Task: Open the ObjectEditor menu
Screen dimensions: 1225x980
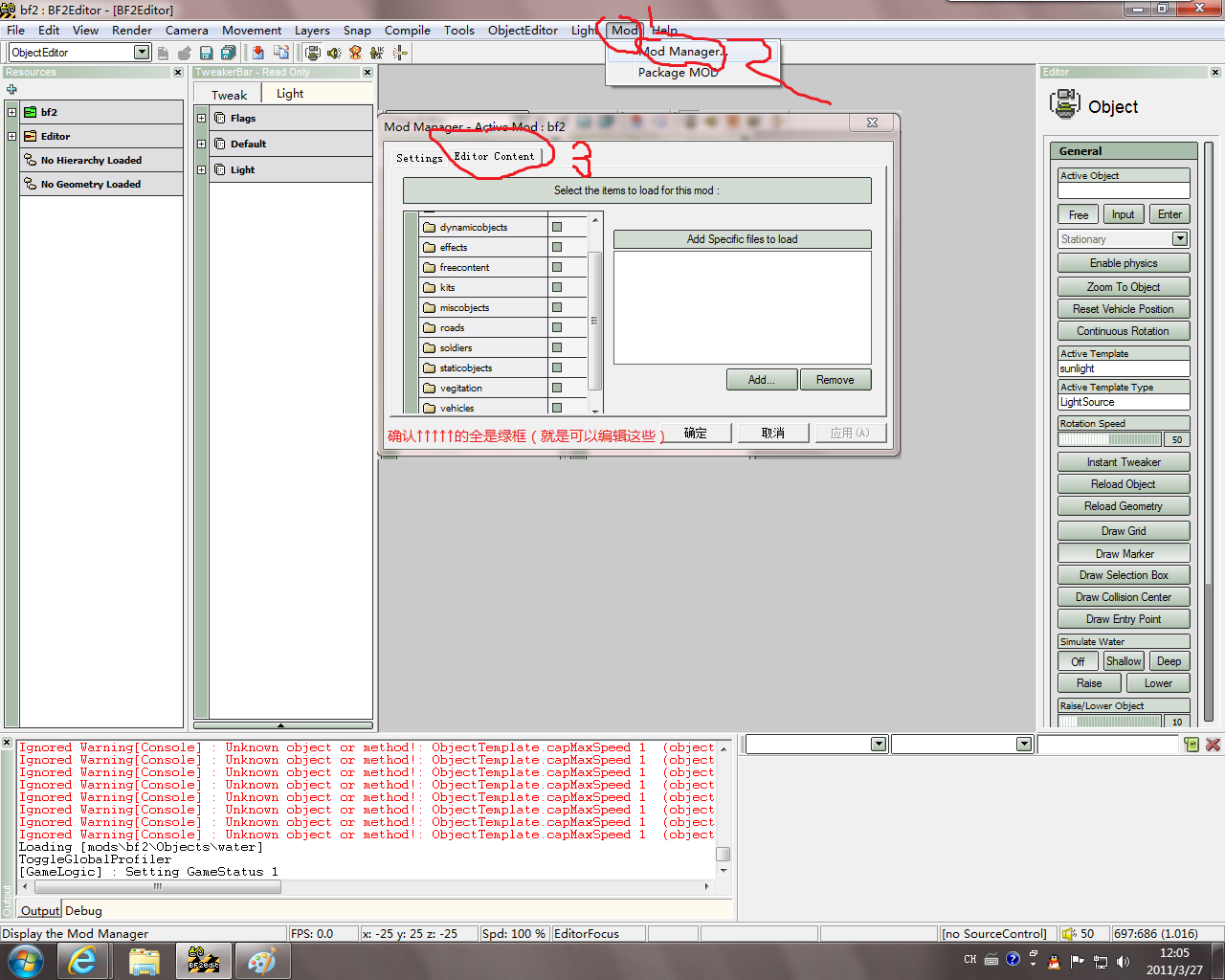Action: (523, 30)
